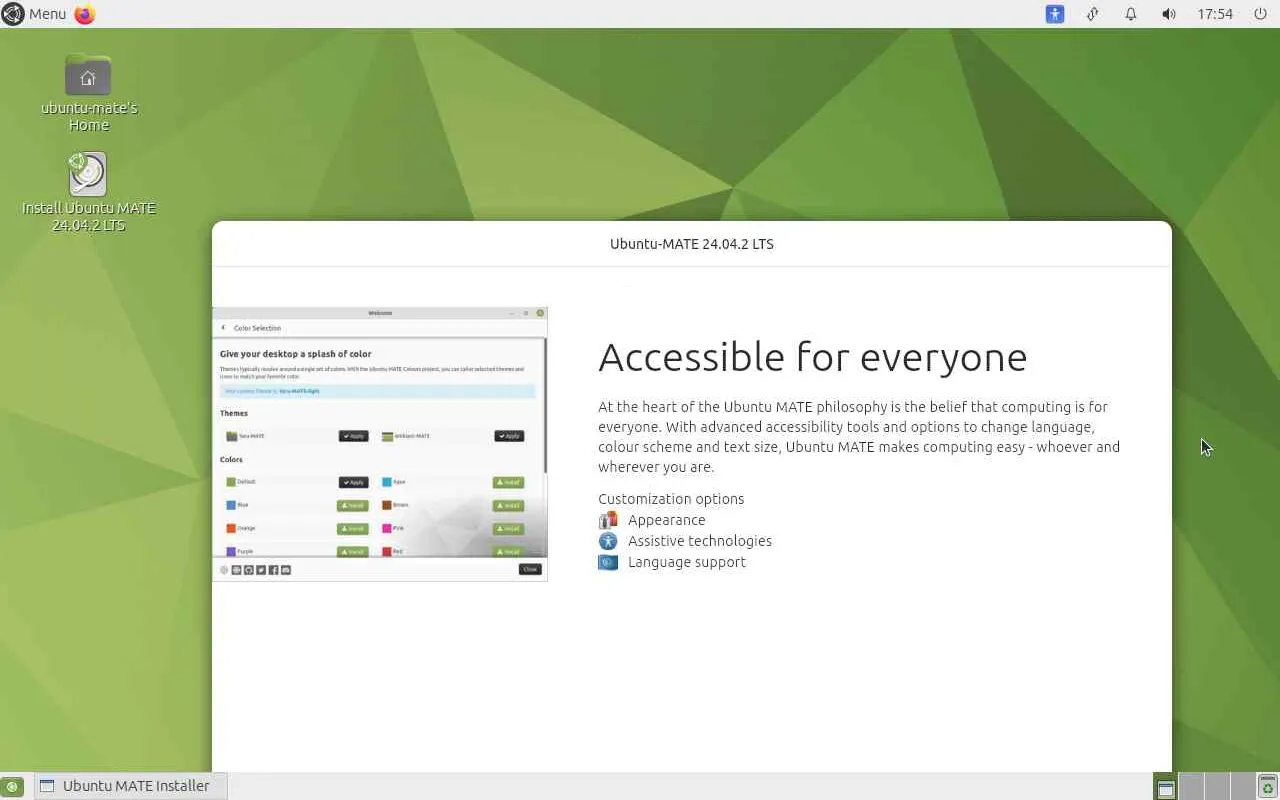Click the Color Selection slideshow screenshot

click(x=380, y=444)
